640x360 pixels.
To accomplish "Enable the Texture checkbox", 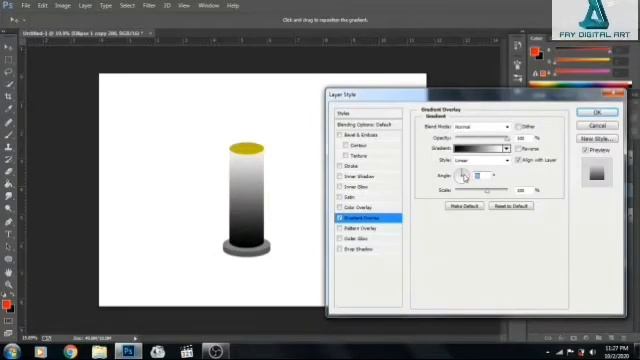I will click(346, 156).
